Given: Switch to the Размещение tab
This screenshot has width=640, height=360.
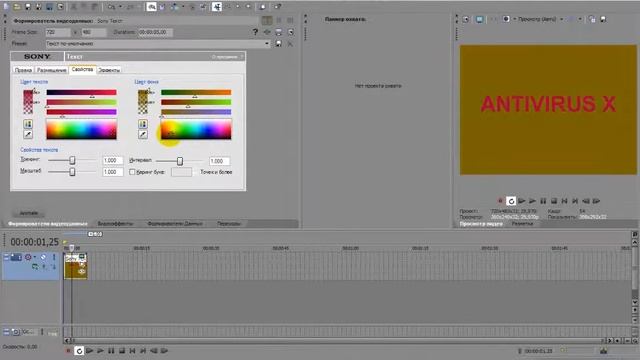Looking at the screenshot, I should click(51, 70).
